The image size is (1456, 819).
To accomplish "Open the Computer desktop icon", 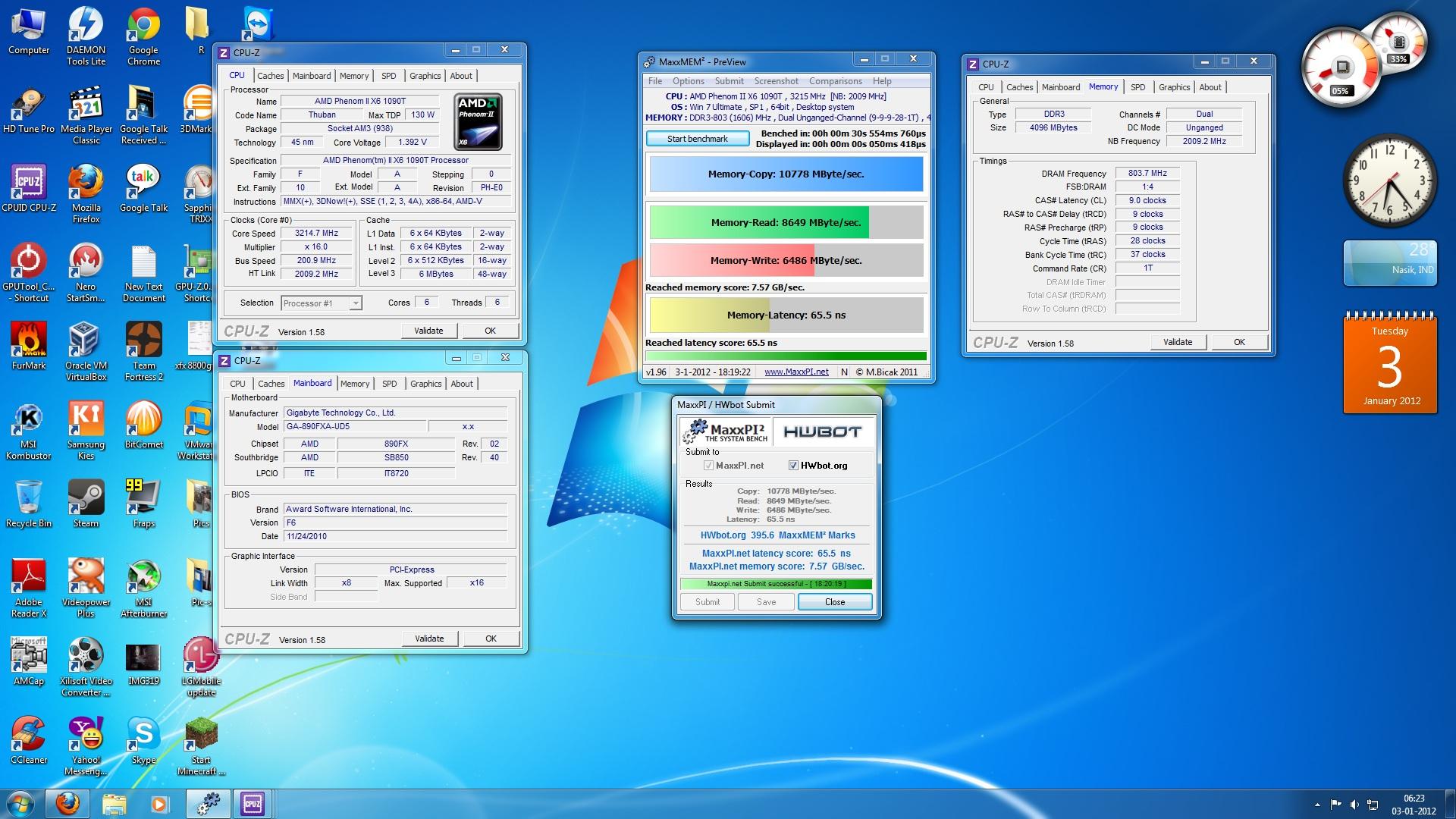I will tap(29, 31).
